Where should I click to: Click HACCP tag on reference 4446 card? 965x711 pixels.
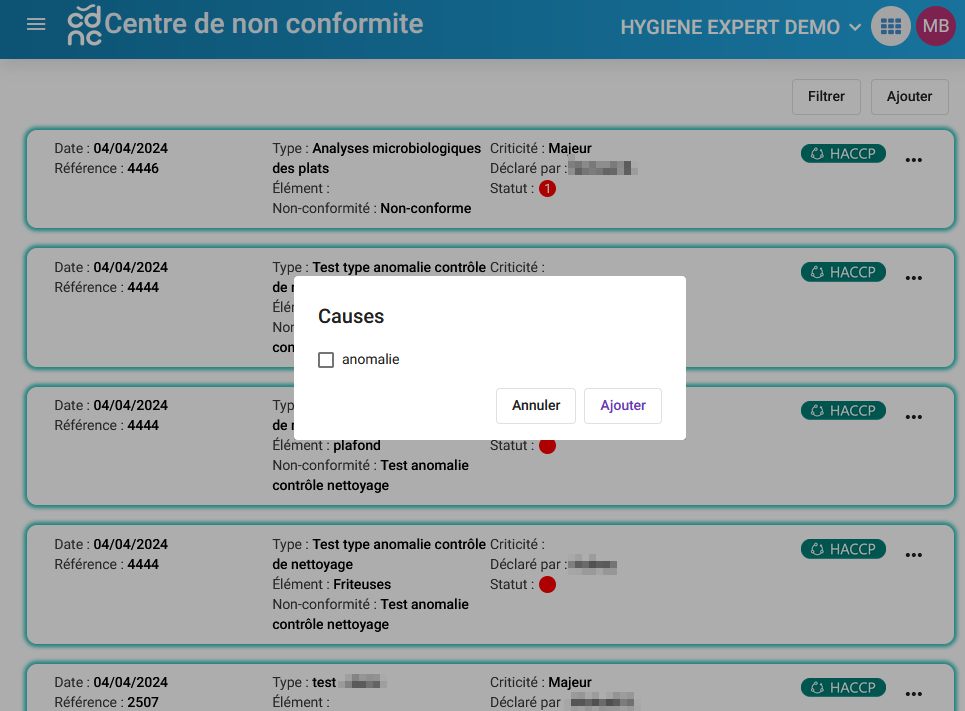click(x=843, y=153)
